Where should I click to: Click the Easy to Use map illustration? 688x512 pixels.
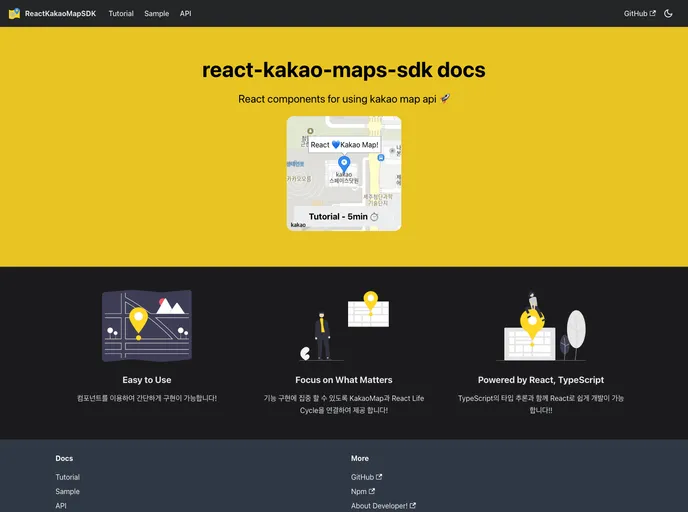[147, 326]
